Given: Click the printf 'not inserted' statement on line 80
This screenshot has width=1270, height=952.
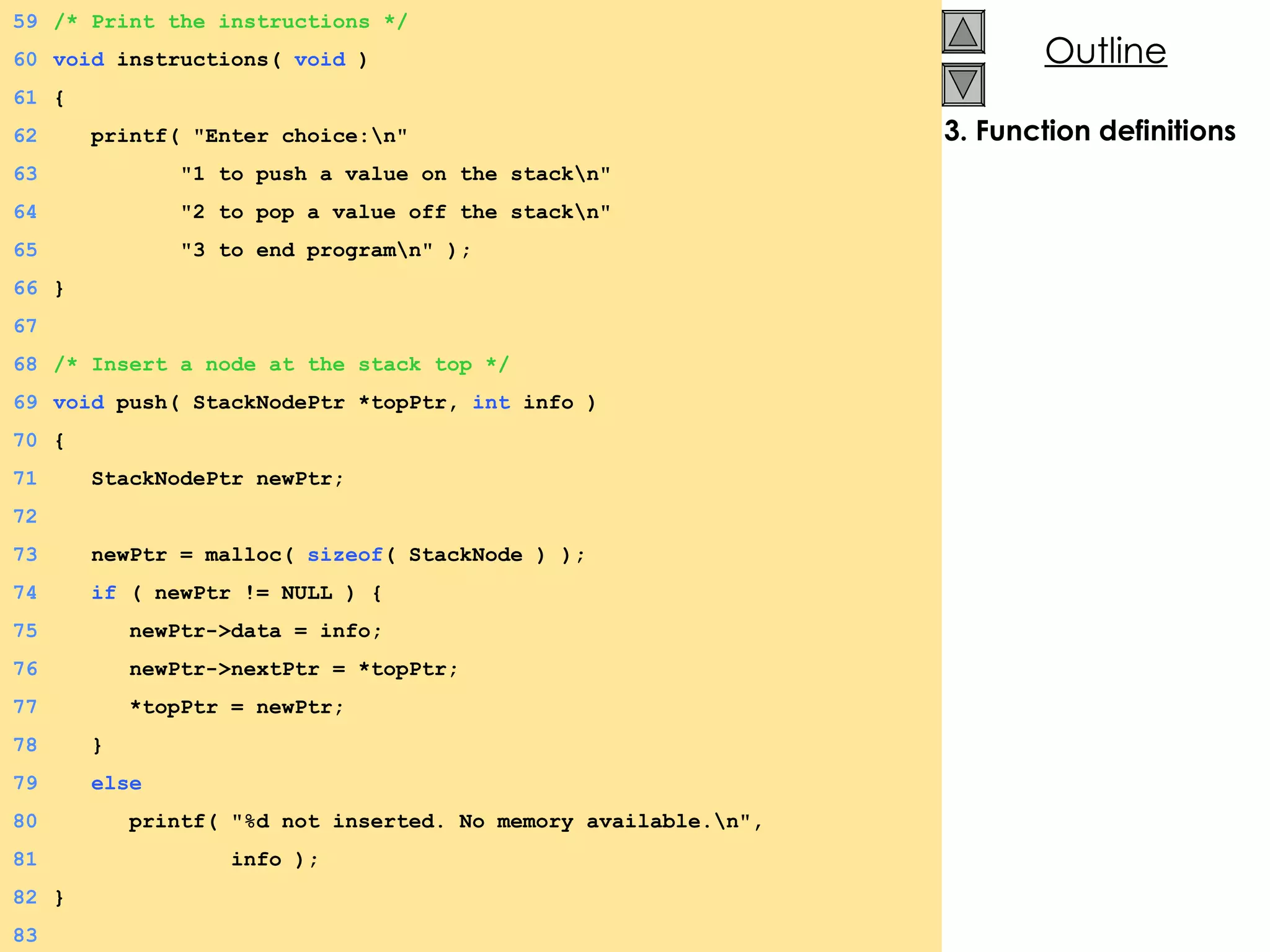Looking at the screenshot, I should (445, 822).
